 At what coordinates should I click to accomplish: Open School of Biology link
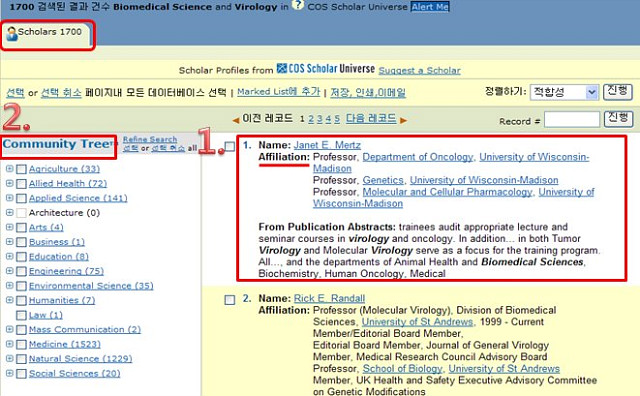click(402, 368)
